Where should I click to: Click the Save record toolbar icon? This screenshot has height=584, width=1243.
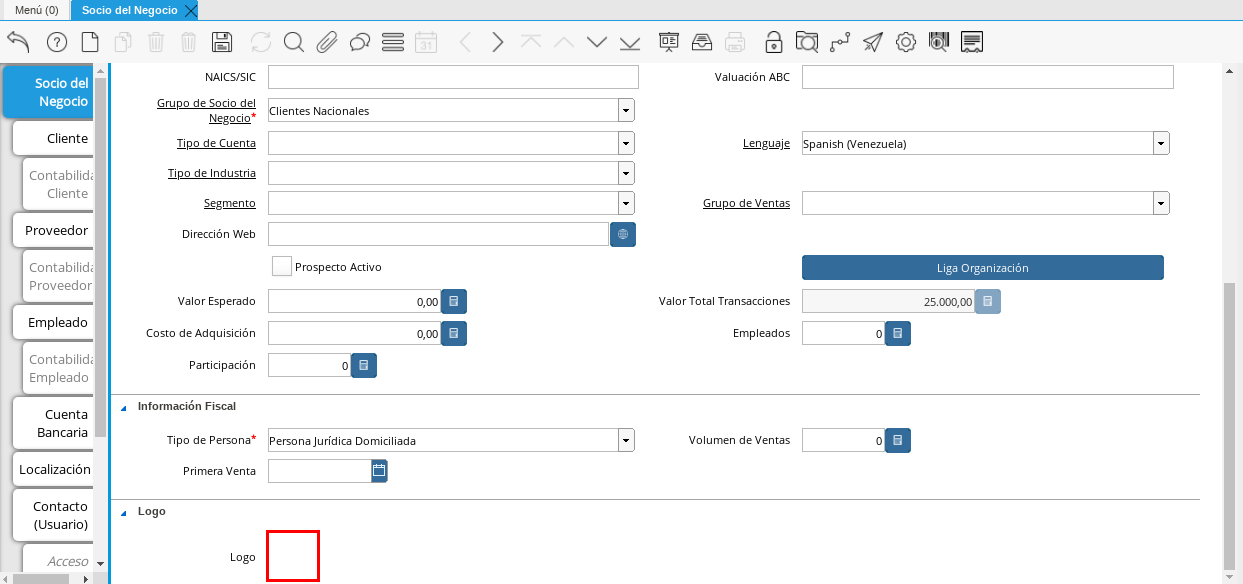[x=222, y=42]
